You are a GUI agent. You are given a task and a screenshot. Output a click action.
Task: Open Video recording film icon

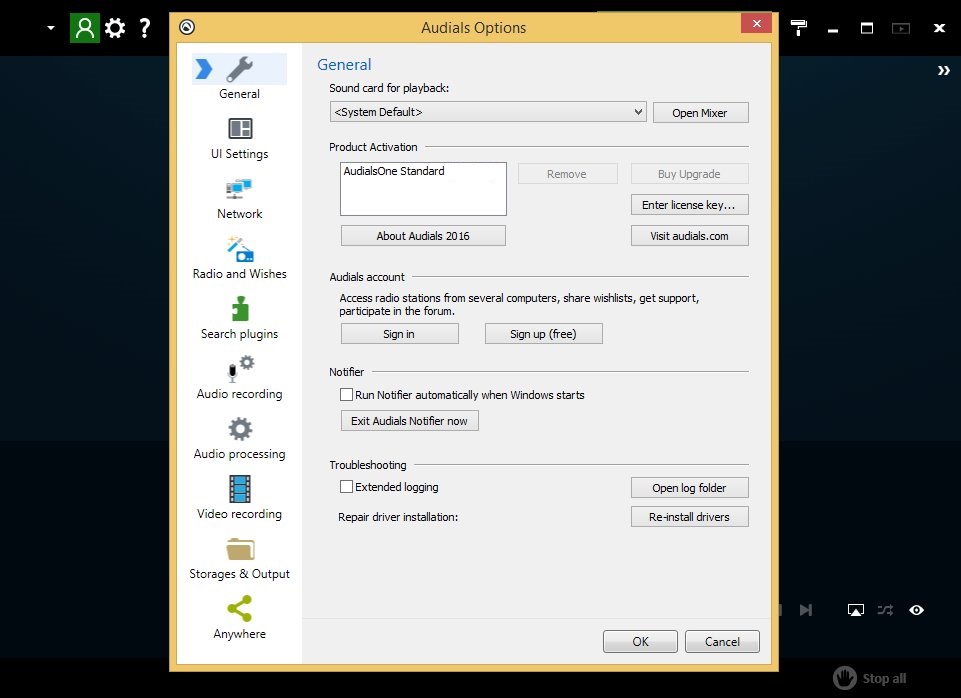(240, 489)
